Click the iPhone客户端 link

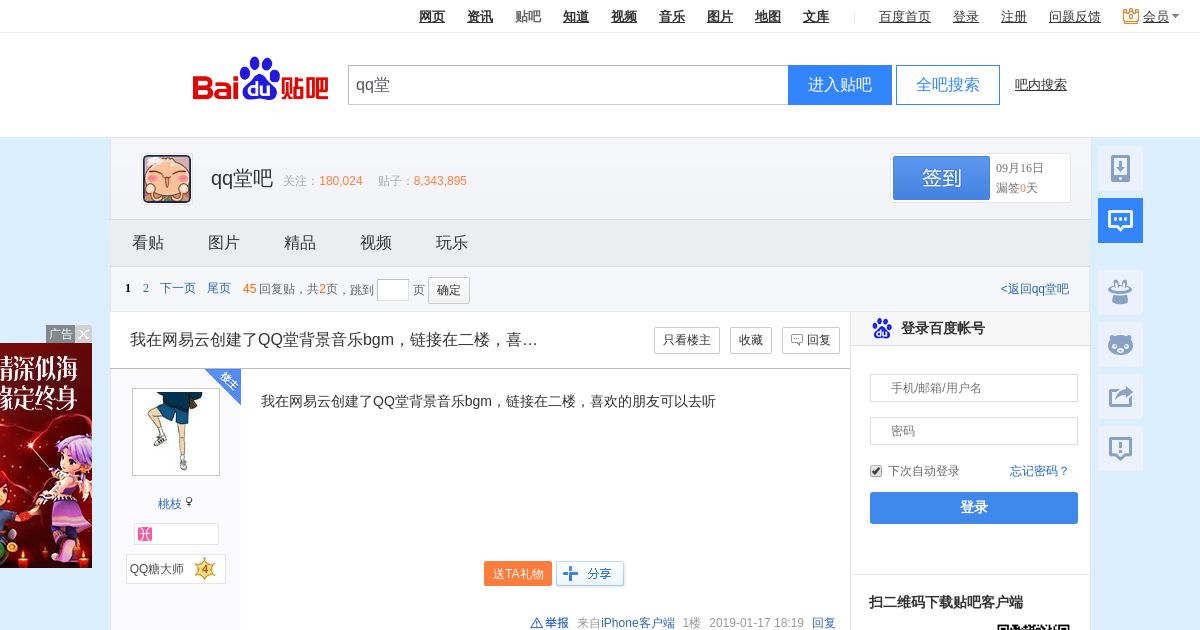(638, 623)
